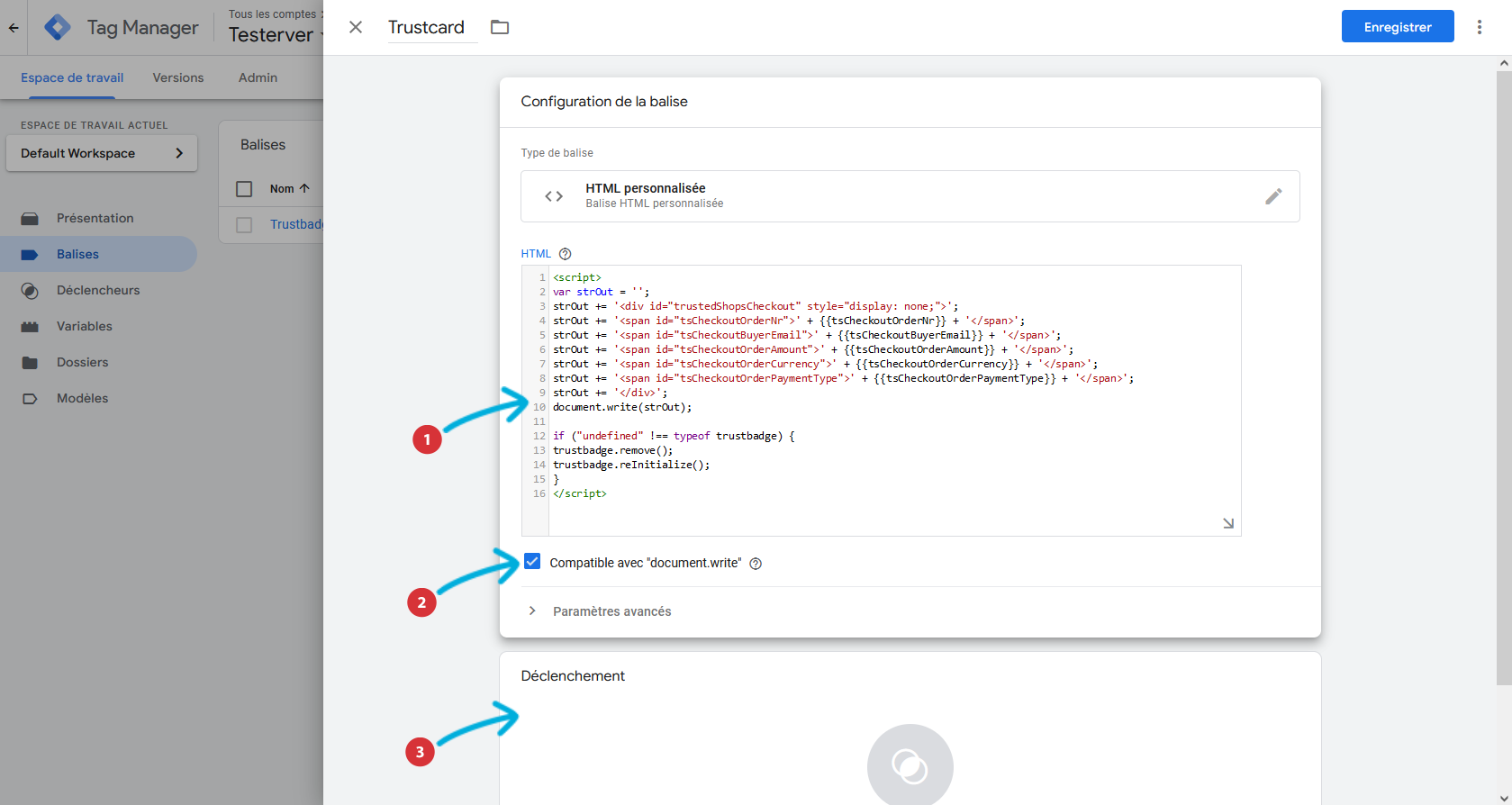Click the Nom column sort arrow
The height and width of the screenshot is (805, 1512).
[304, 188]
